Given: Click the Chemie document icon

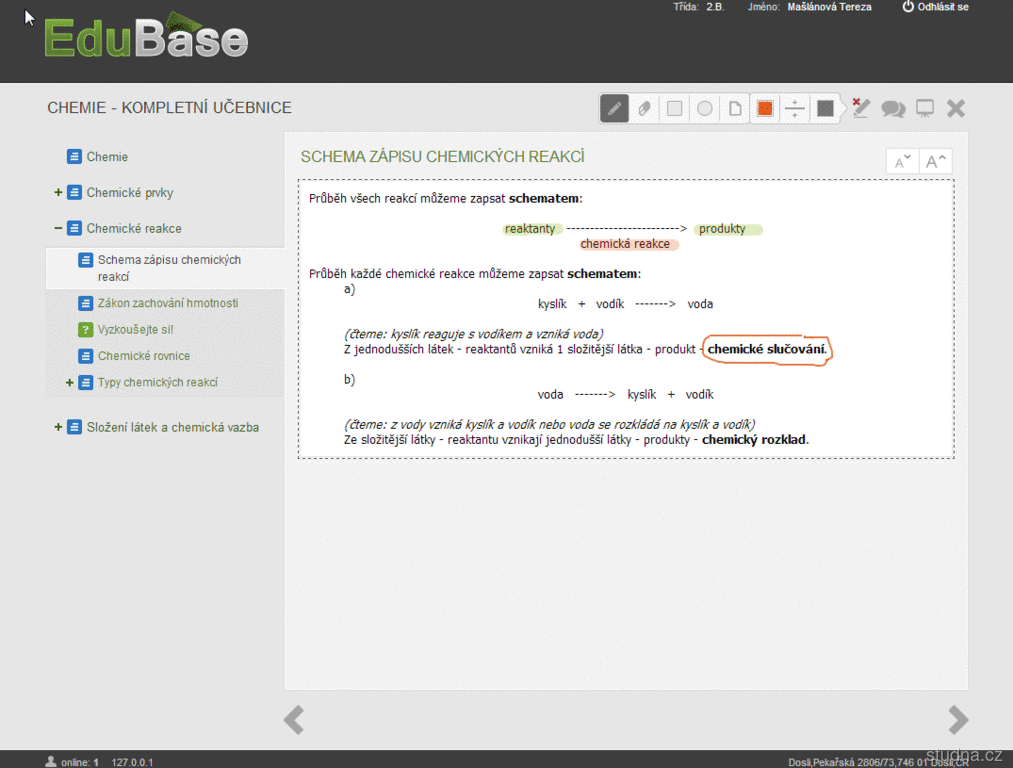Looking at the screenshot, I should (74, 156).
